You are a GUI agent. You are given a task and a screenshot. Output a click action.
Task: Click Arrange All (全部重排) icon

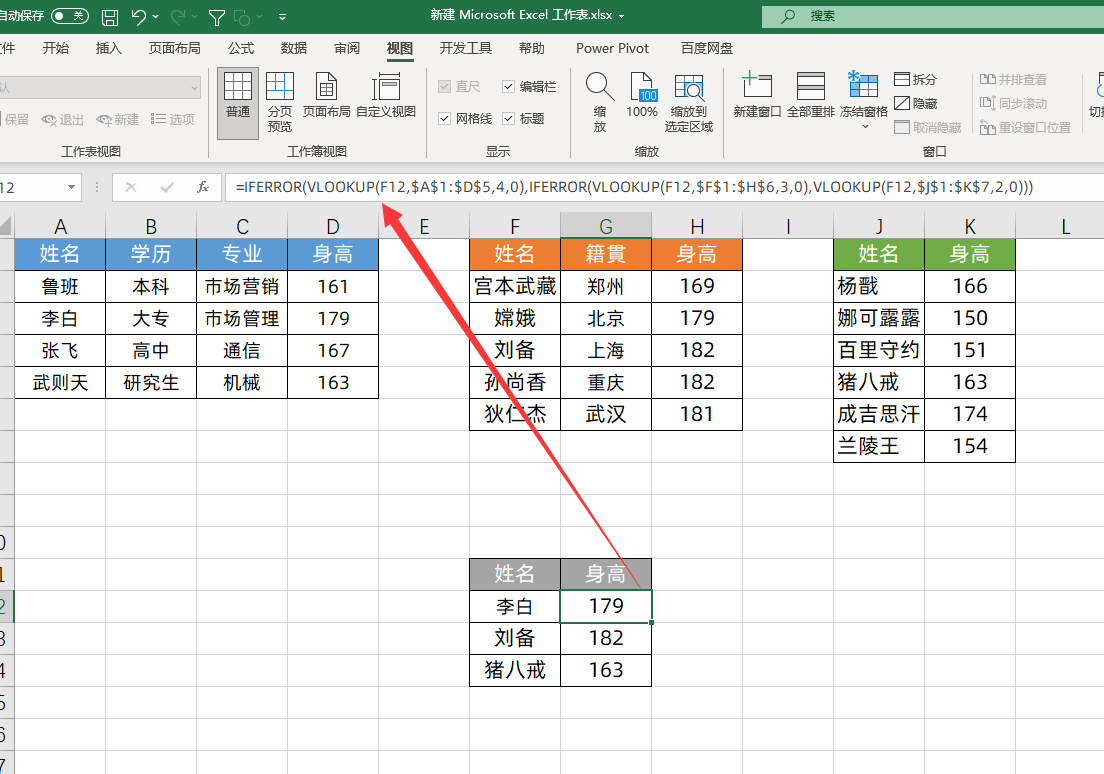[x=810, y=96]
